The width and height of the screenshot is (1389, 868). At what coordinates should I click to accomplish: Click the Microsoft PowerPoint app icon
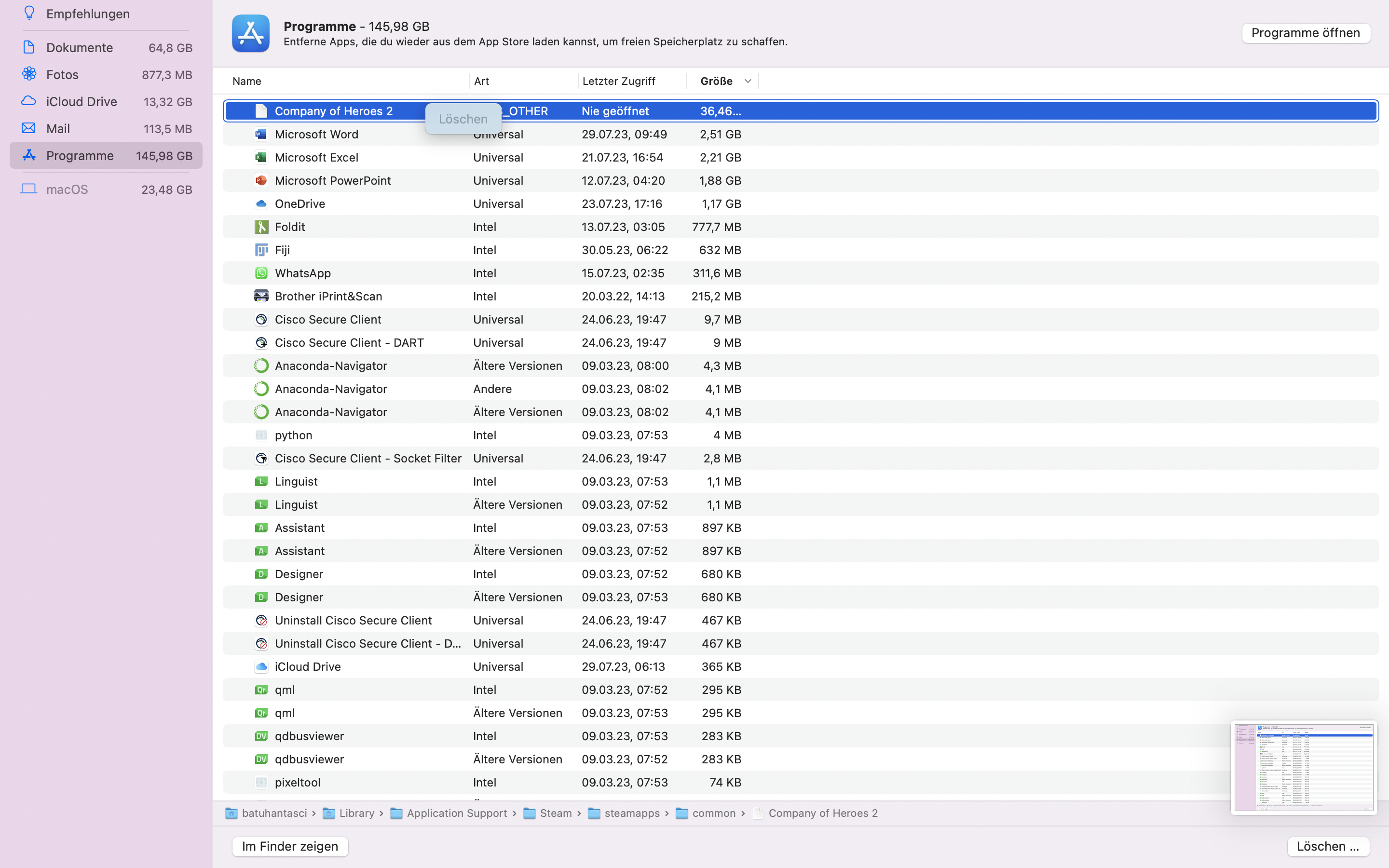261,180
